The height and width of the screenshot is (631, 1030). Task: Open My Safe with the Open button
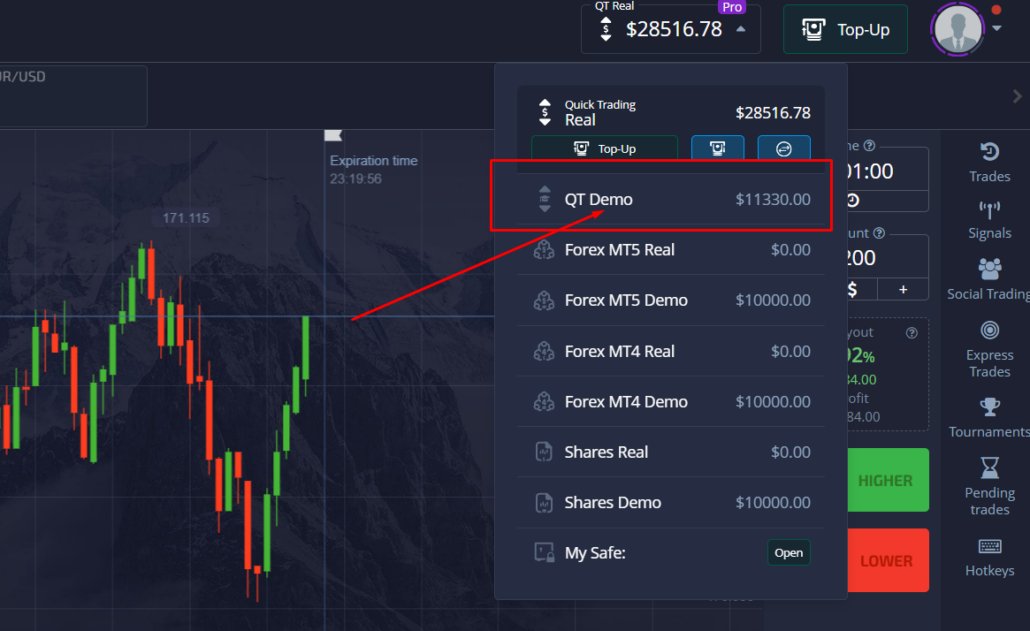(788, 552)
